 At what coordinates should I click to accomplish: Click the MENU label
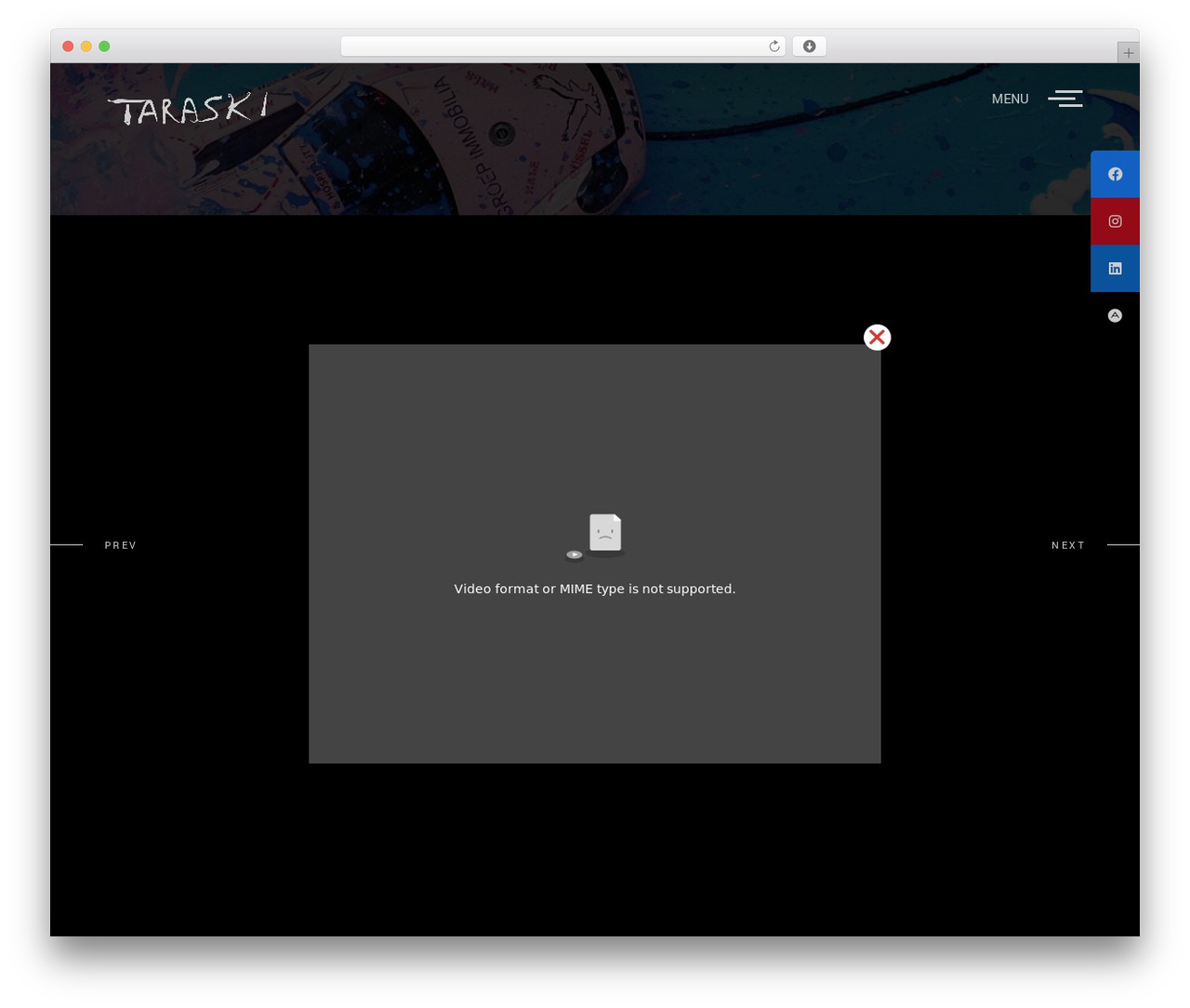pos(1010,99)
